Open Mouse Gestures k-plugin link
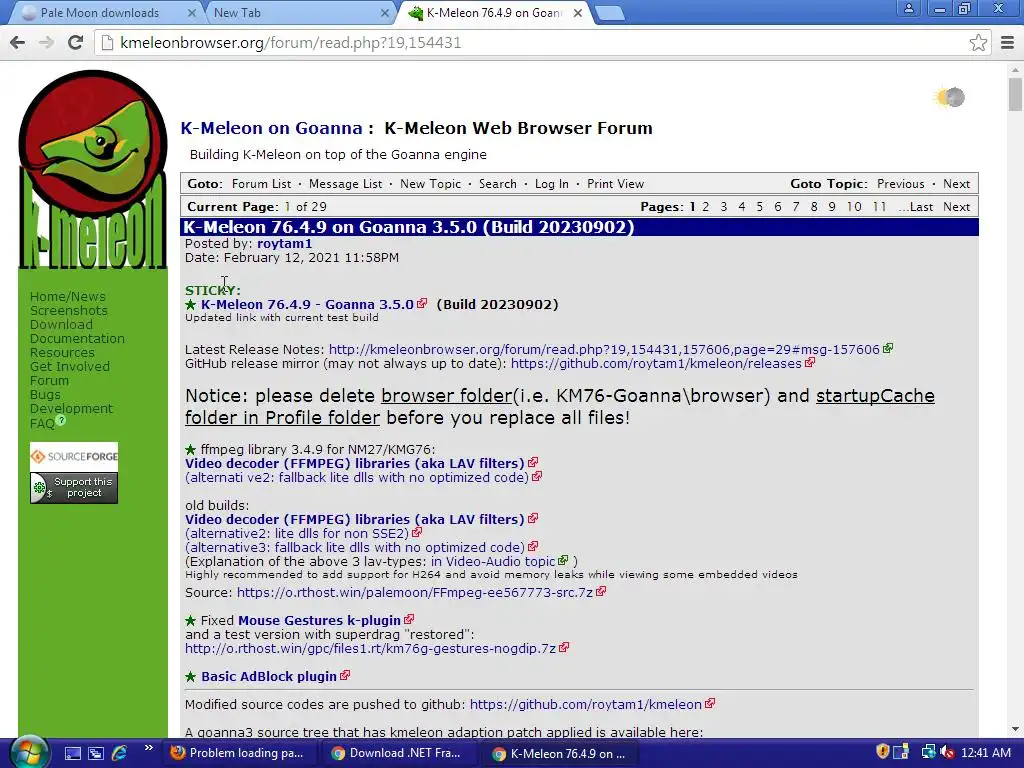This screenshot has height=768, width=1024. tap(319, 620)
